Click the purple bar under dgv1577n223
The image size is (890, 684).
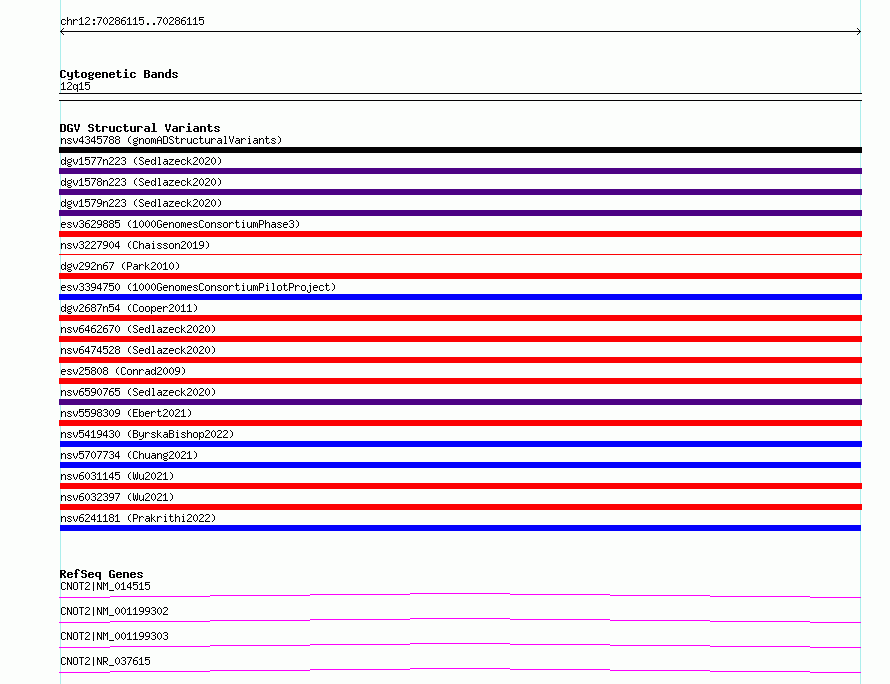pos(460,171)
